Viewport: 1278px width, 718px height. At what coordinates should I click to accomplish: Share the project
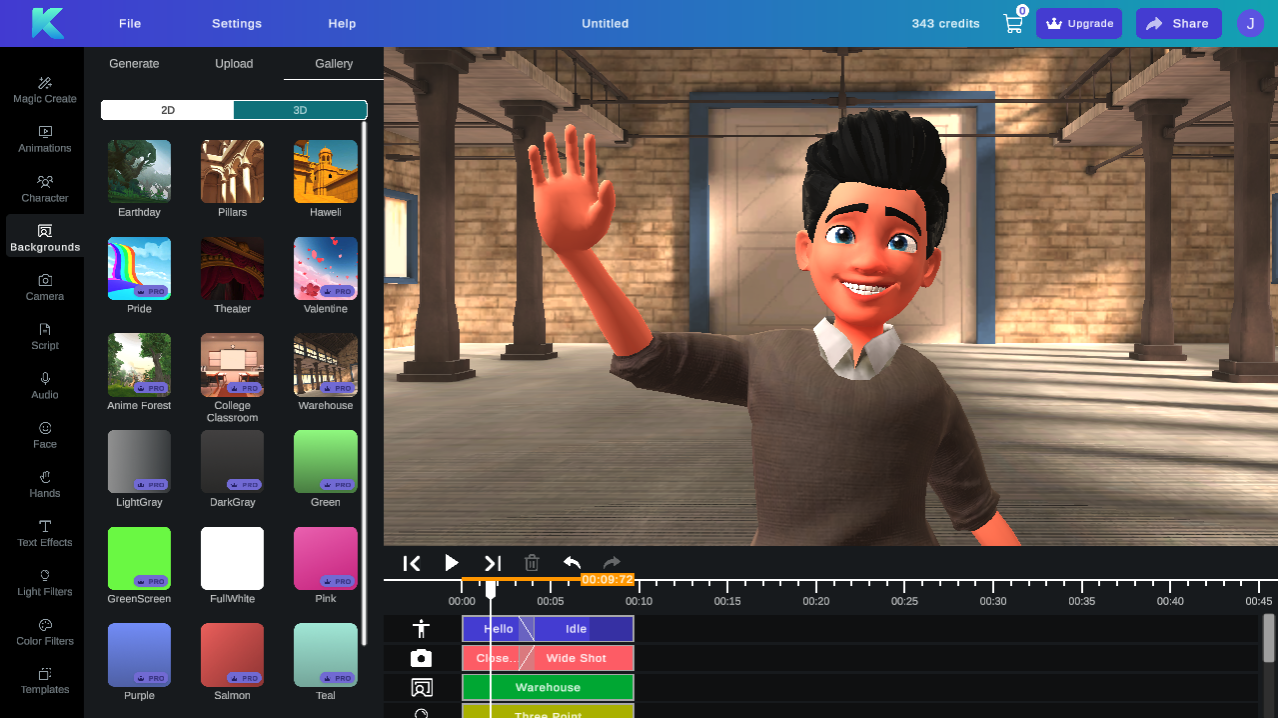pyautogui.click(x=1178, y=23)
